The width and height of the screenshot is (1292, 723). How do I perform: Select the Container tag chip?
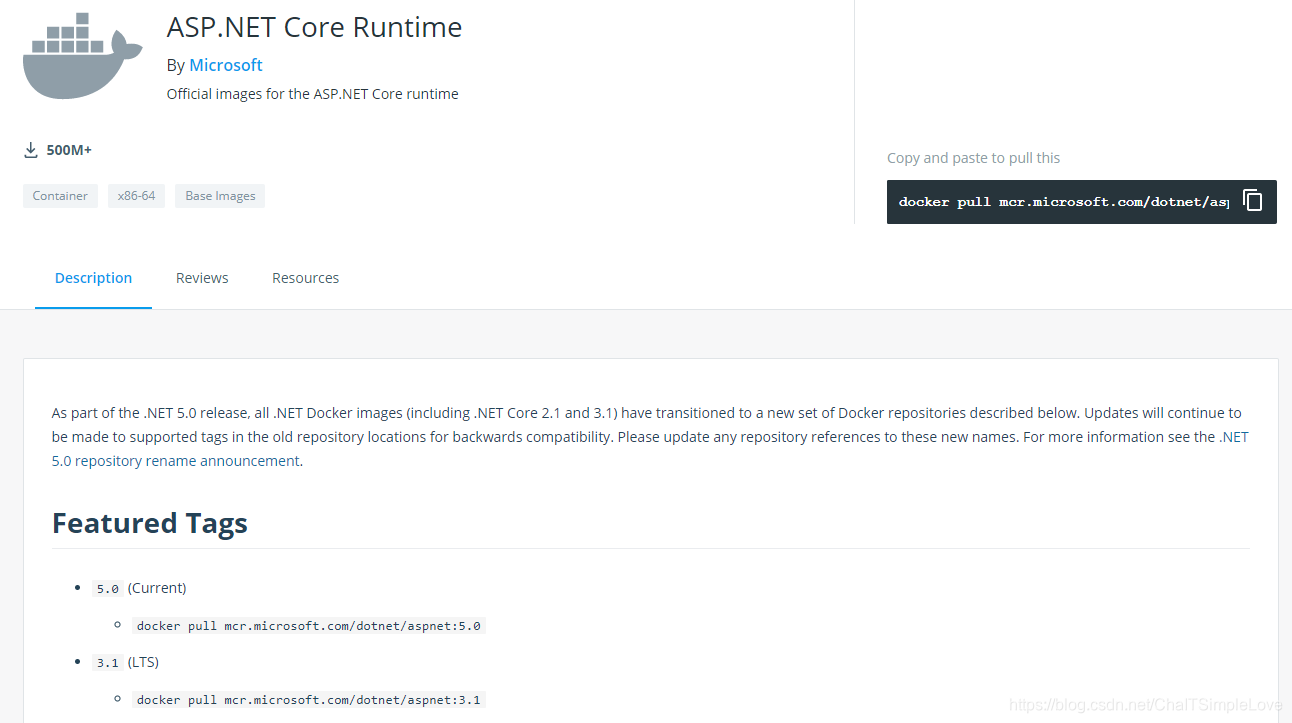[60, 196]
